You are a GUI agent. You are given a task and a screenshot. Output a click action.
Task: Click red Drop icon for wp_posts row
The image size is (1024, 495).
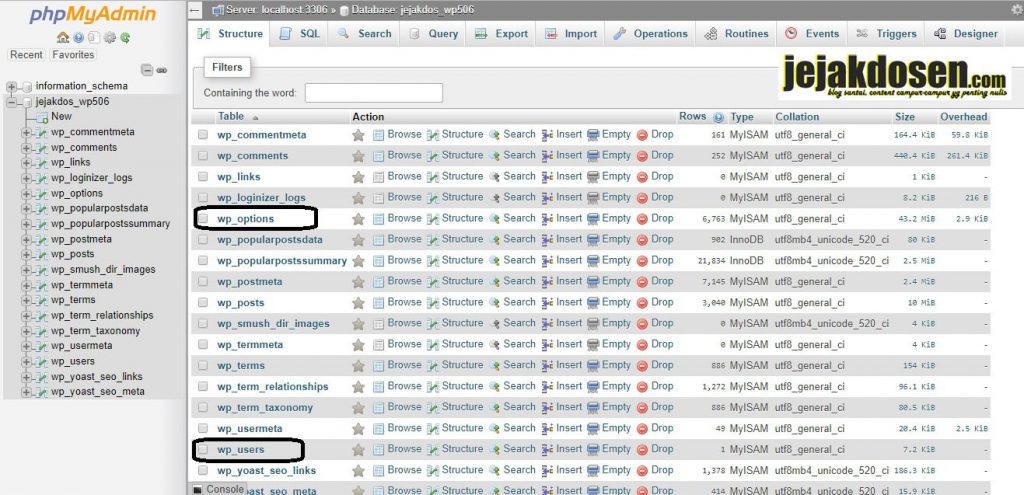[642, 303]
